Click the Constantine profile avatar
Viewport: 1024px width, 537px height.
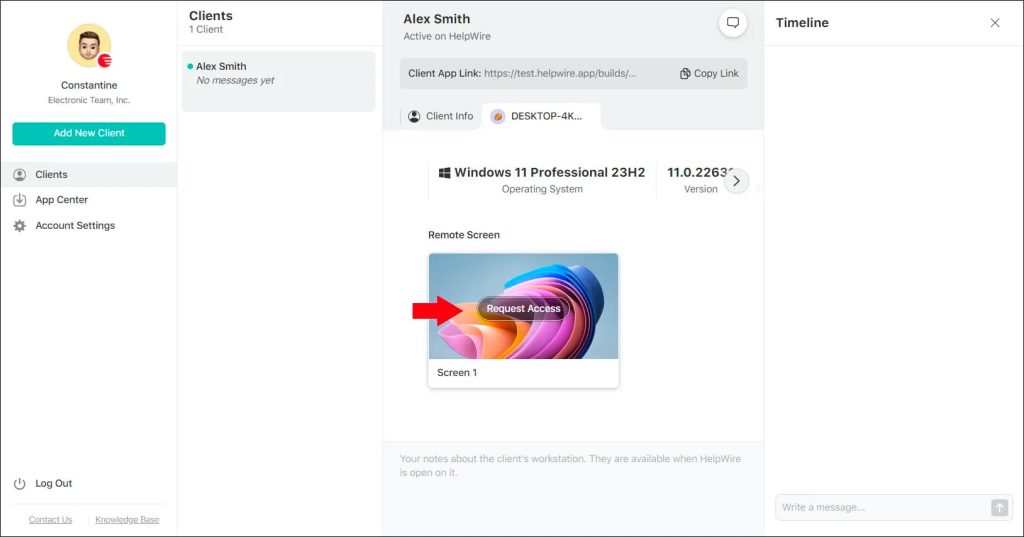88,46
